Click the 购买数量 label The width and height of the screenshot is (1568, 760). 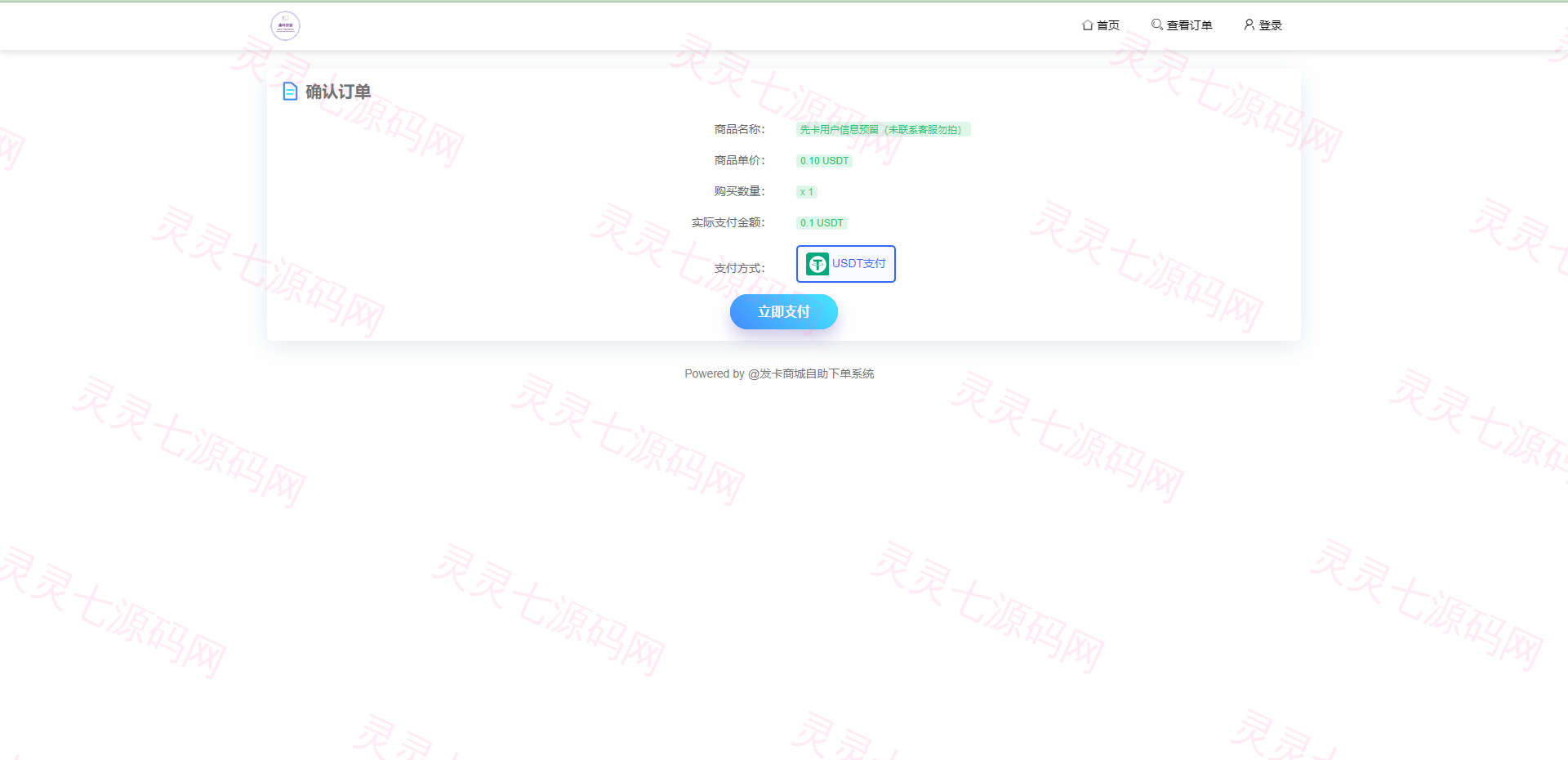pos(740,191)
